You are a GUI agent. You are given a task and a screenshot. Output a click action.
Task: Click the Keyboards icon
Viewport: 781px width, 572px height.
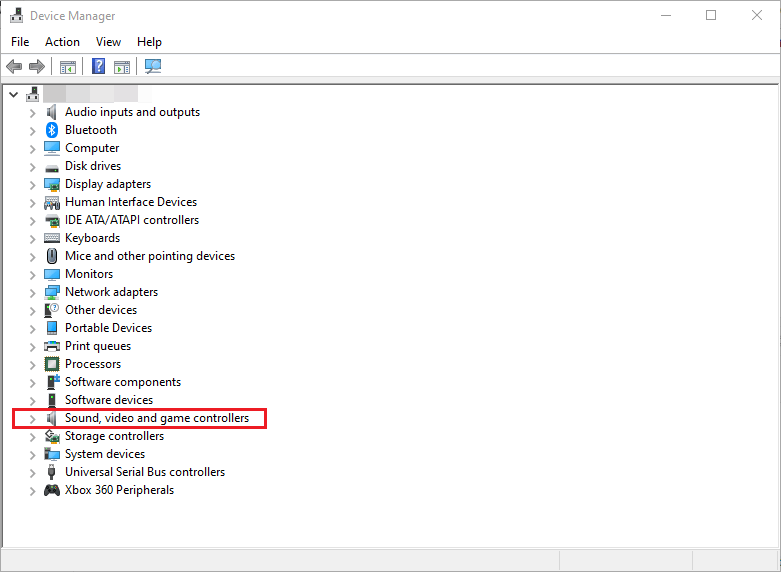click(52, 238)
